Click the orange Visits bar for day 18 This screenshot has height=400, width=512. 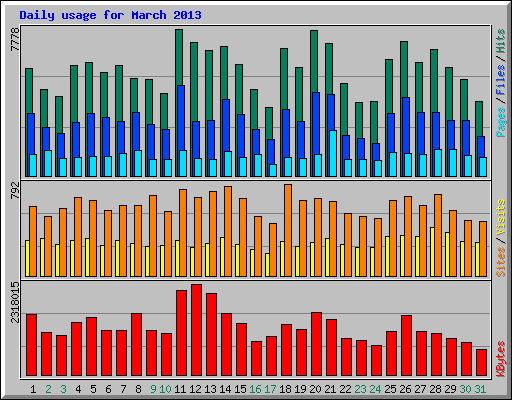pyautogui.click(x=288, y=230)
